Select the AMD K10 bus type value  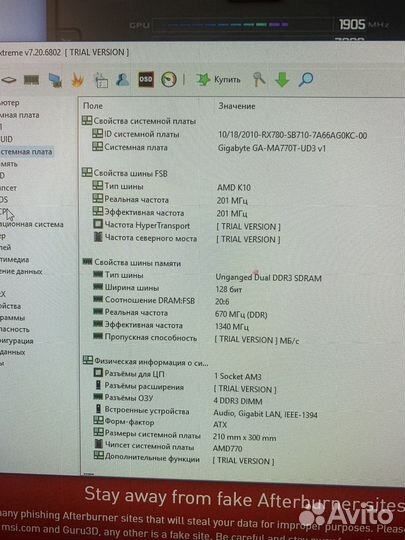pos(234,188)
